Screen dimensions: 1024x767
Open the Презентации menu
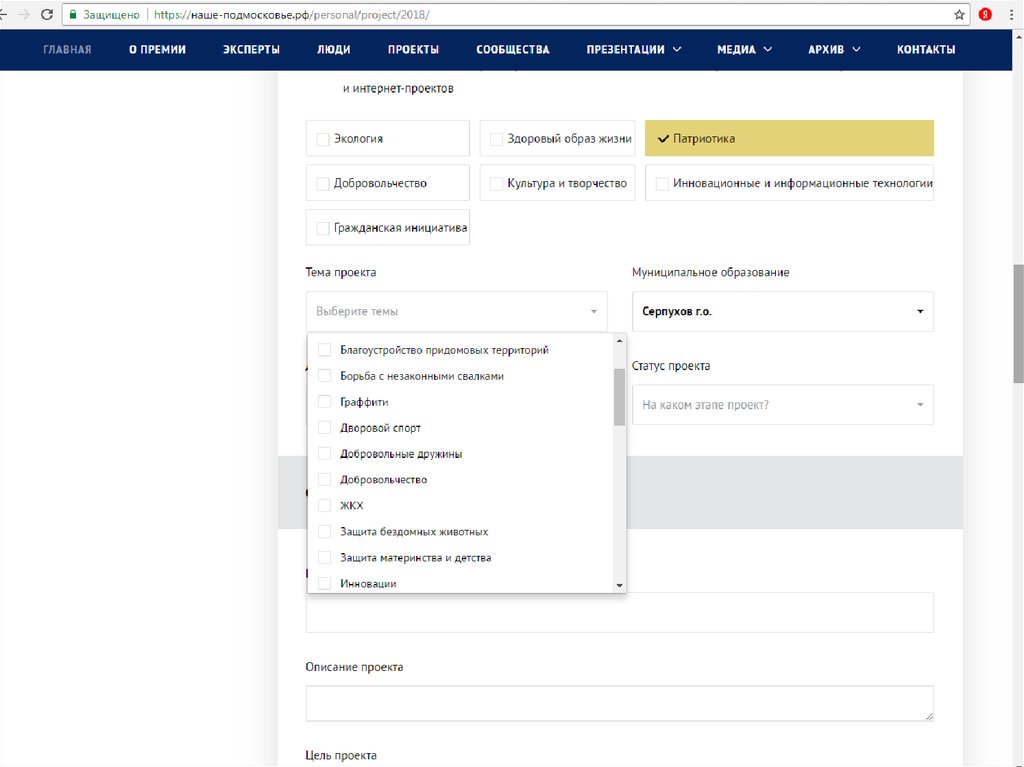click(634, 49)
